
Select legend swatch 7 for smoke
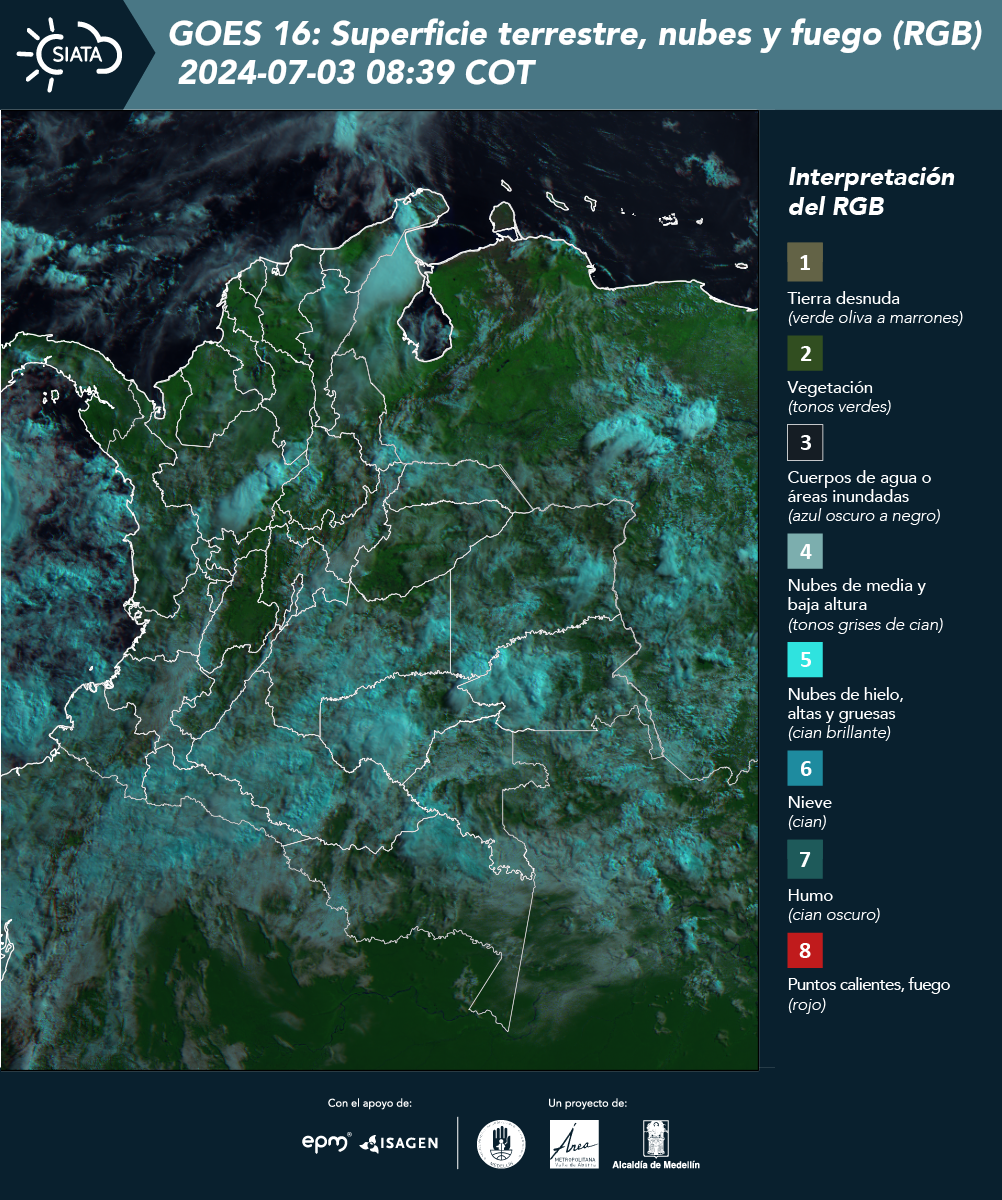pos(805,859)
